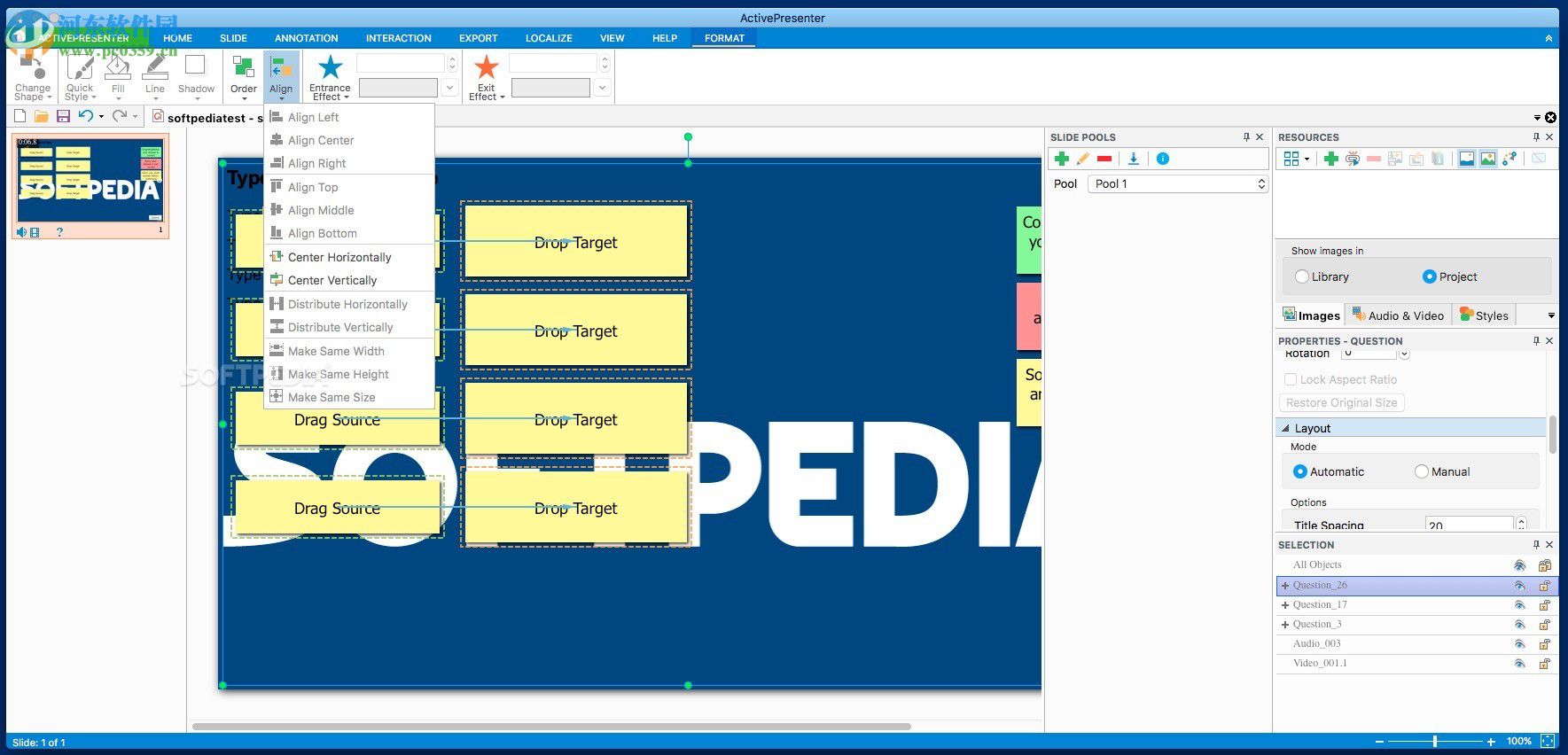Expand the Question_3 tree item
This screenshot has width=1568, height=755.
coord(1285,624)
